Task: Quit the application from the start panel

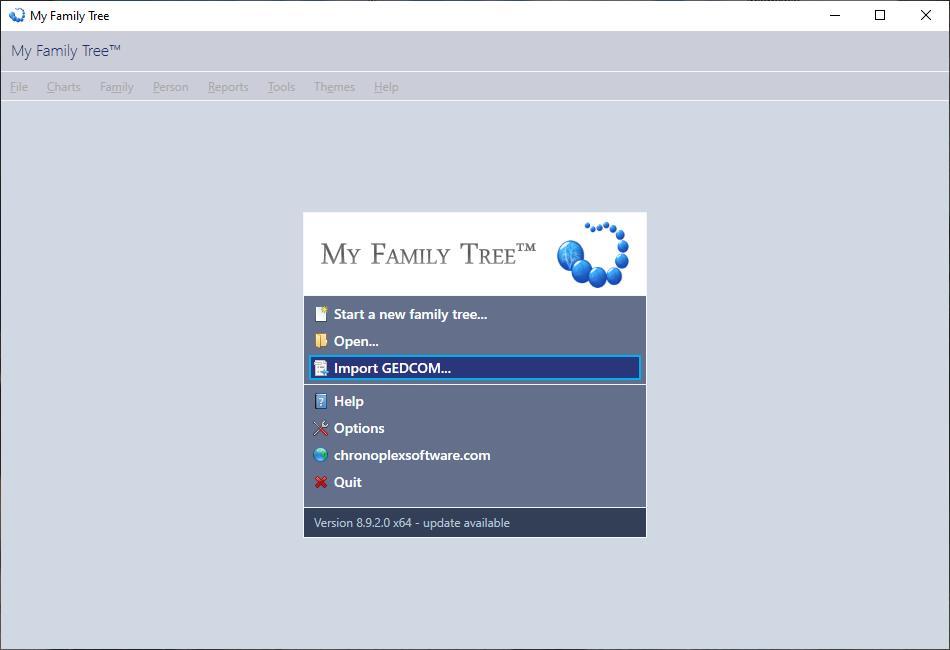Action: pos(474,482)
